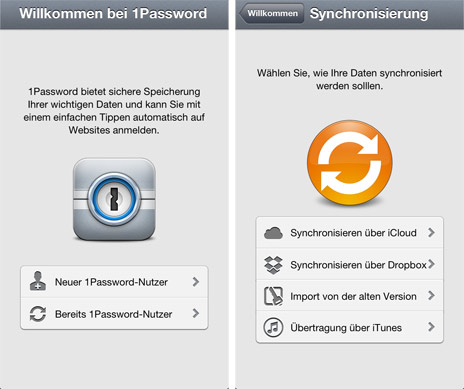Choose Synchronisieren über iCloud text
This screenshot has height=389, width=464.
tap(353, 233)
